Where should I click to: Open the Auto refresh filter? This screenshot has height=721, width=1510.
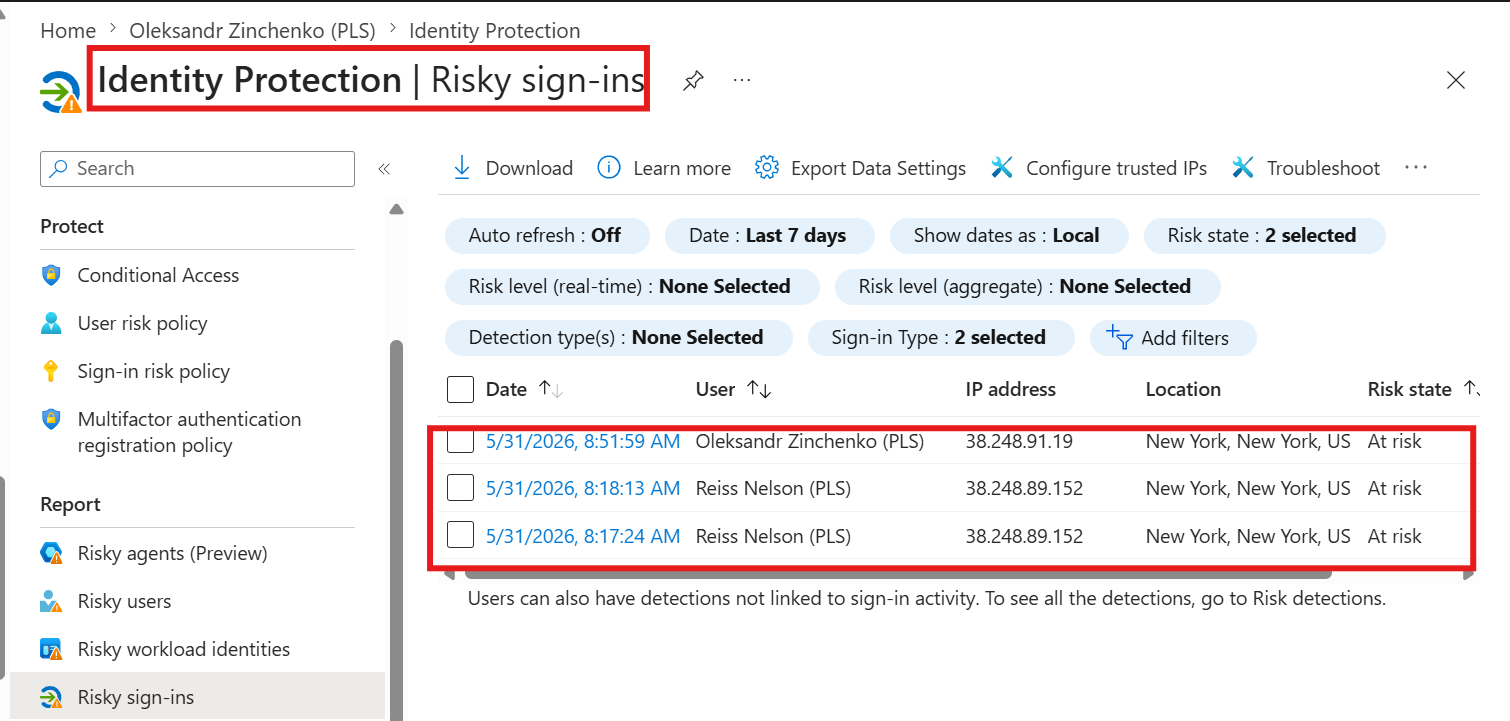(545, 236)
